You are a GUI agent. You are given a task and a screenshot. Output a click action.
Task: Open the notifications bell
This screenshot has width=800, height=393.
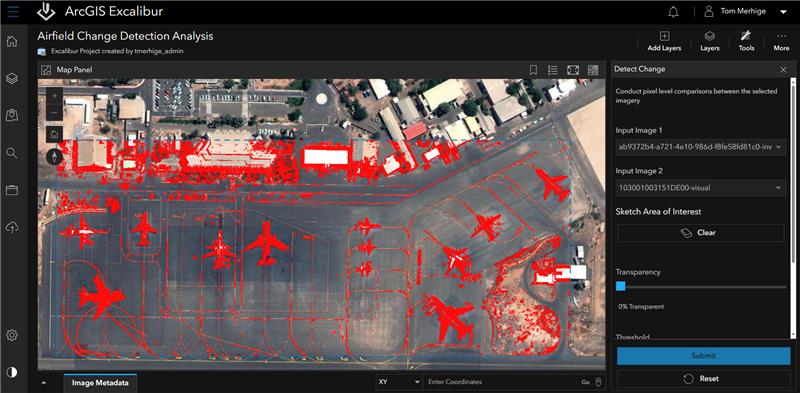(x=673, y=12)
